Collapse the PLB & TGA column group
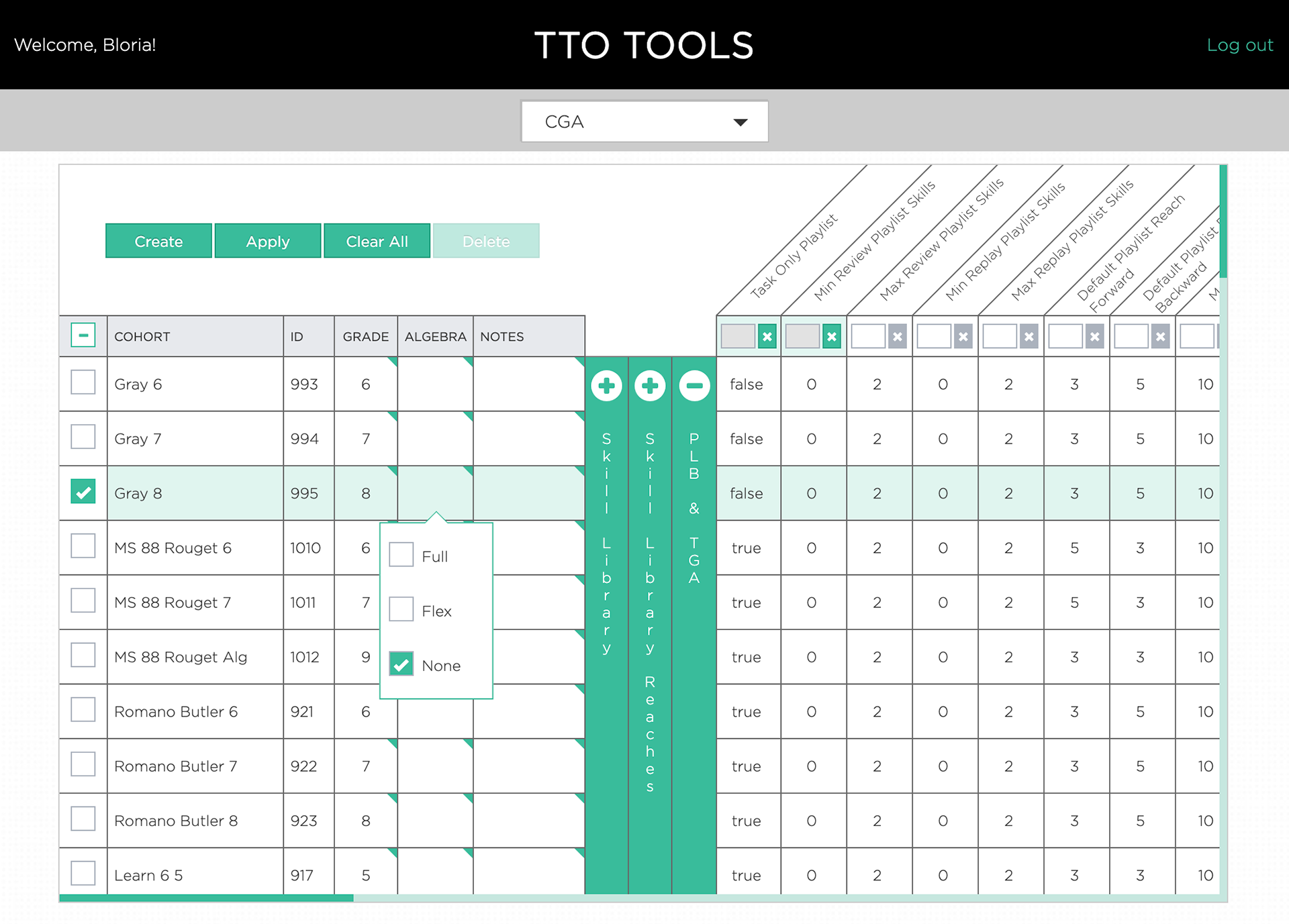1289x924 pixels. click(x=694, y=386)
